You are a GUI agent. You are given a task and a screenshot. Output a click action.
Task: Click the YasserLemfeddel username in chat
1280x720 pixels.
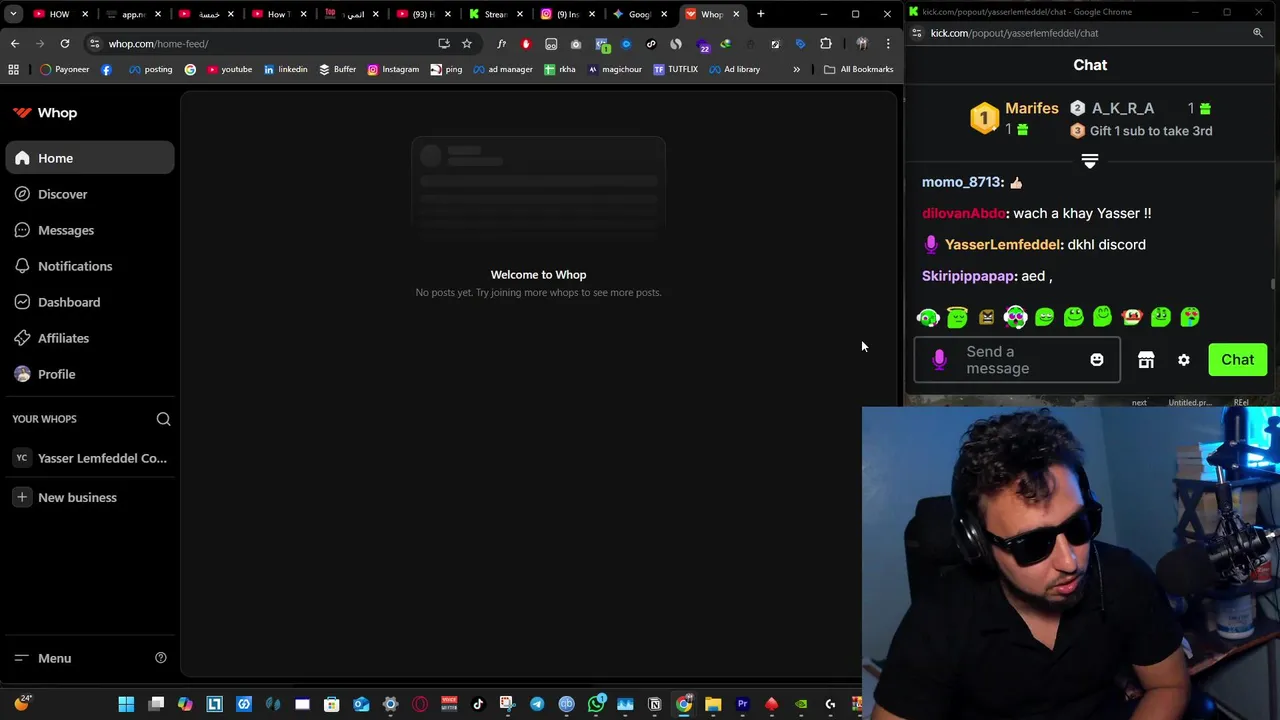pos(1003,244)
